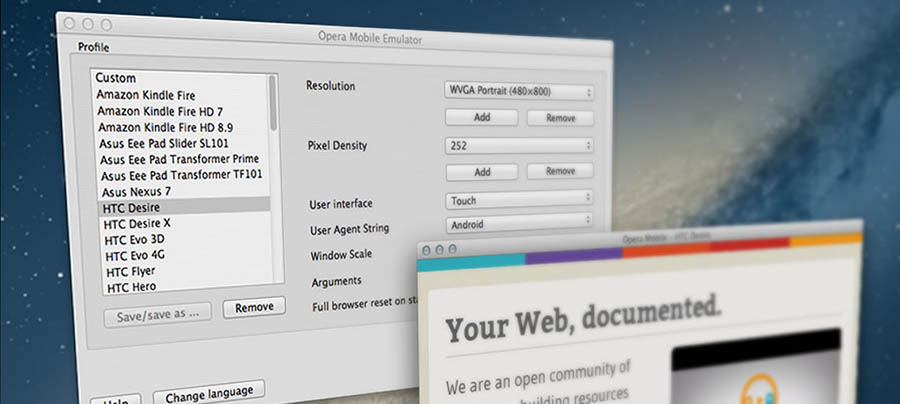Viewport: 900px width, 404px height.
Task: Select HTC Evo 3D from list
Action: click(135, 240)
